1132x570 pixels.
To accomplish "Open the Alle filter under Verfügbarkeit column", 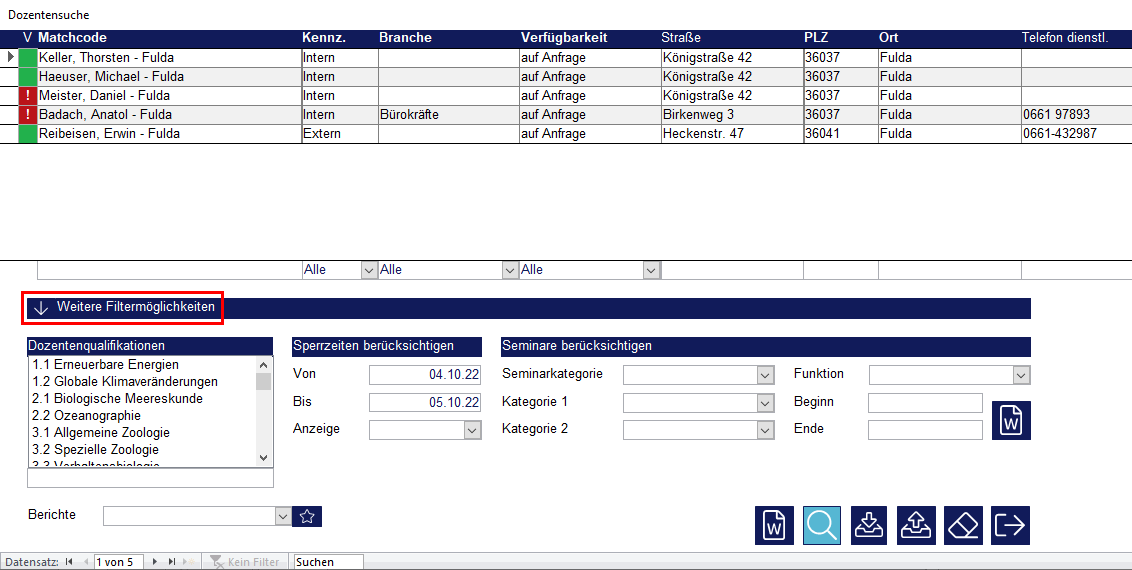I will coord(651,270).
